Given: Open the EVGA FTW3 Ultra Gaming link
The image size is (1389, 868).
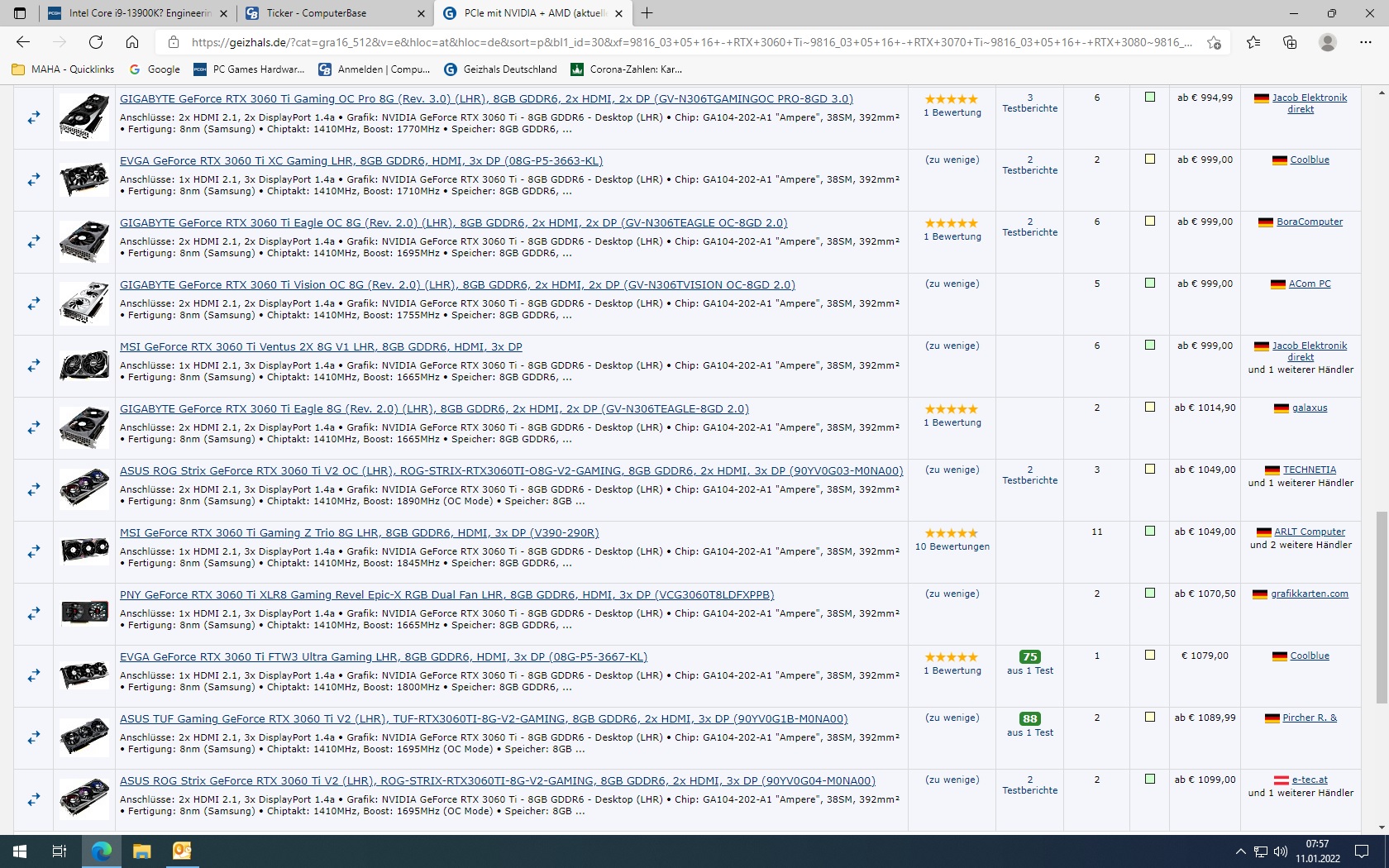Looking at the screenshot, I should tap(384, 657).
